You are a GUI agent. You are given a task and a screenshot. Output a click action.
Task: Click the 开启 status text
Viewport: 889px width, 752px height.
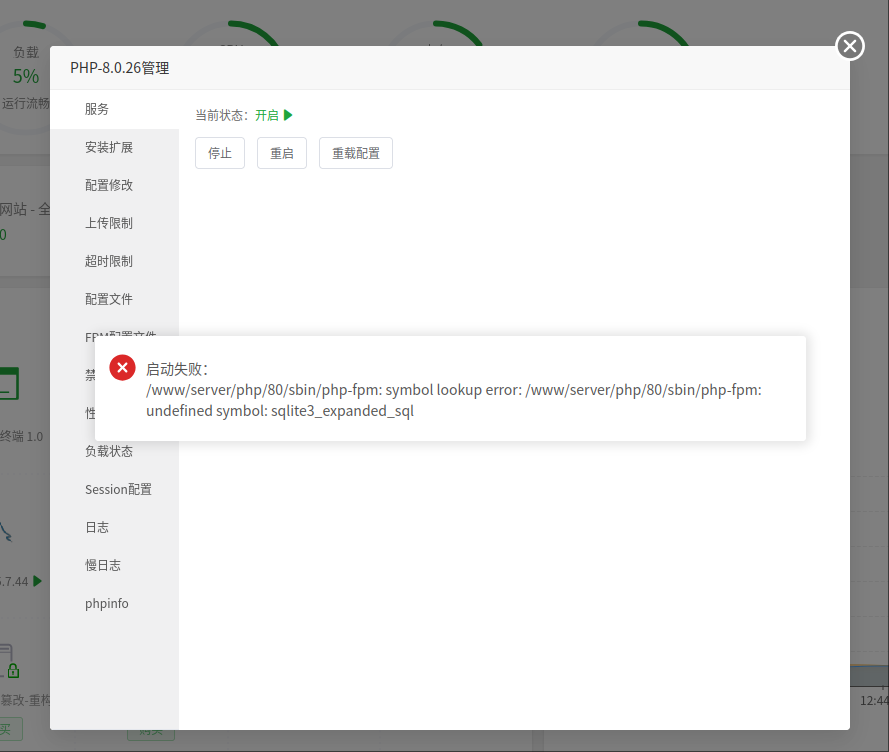266,116
